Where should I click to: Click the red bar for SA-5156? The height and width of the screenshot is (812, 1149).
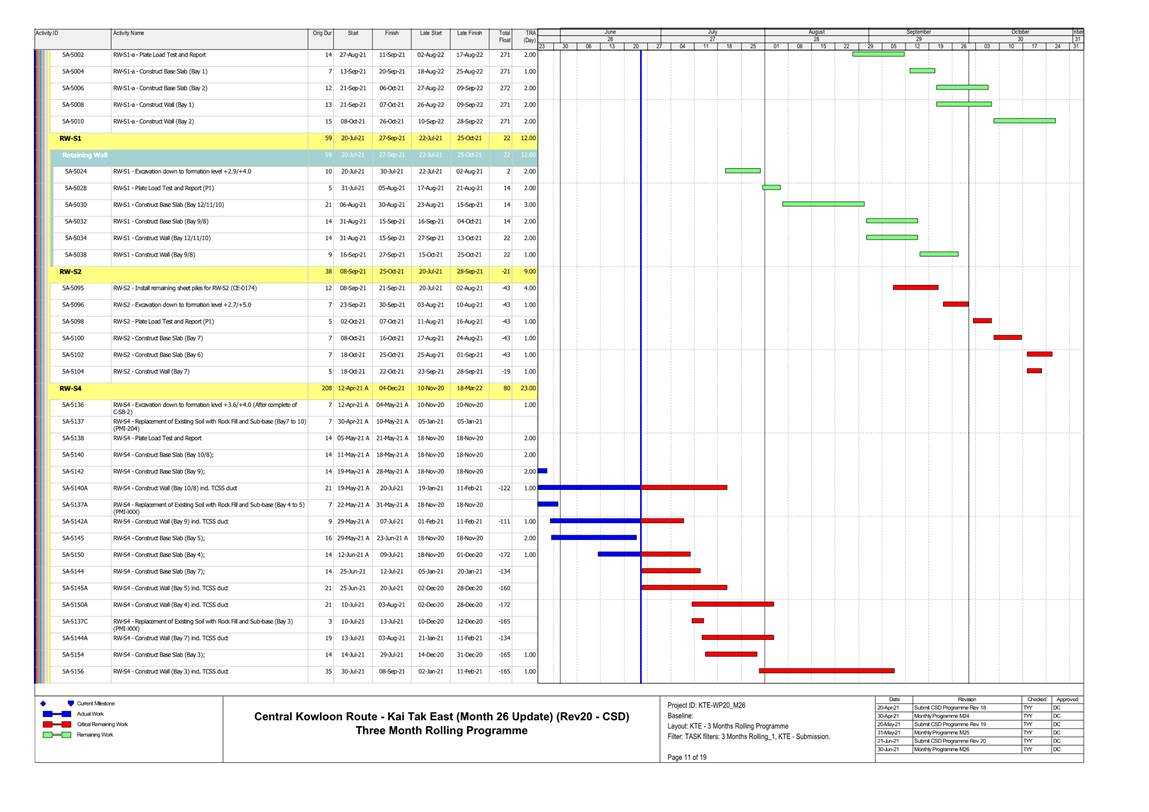[812, 671]
